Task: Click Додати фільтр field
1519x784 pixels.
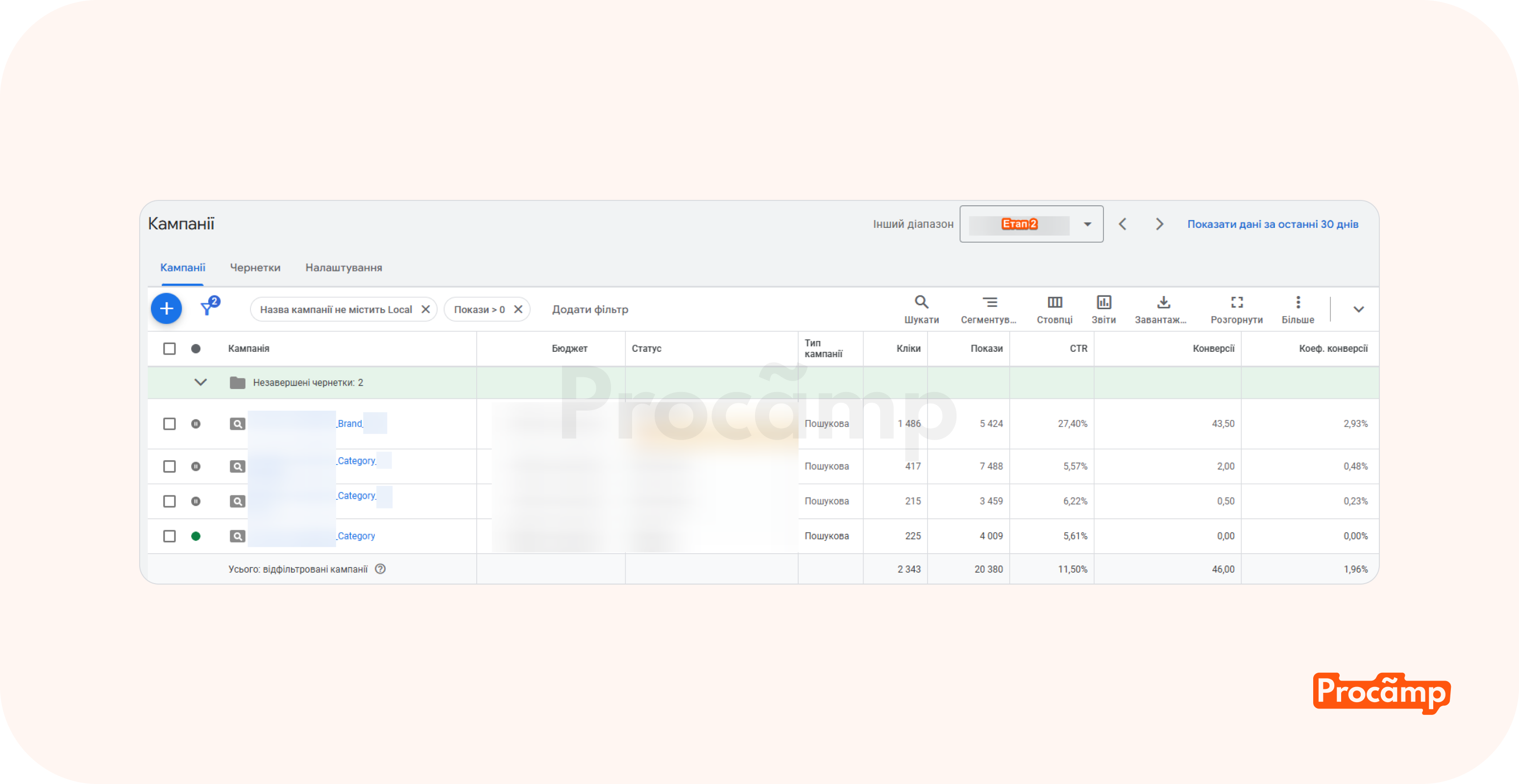Action: pyautogui.click(x=589, y=310)
